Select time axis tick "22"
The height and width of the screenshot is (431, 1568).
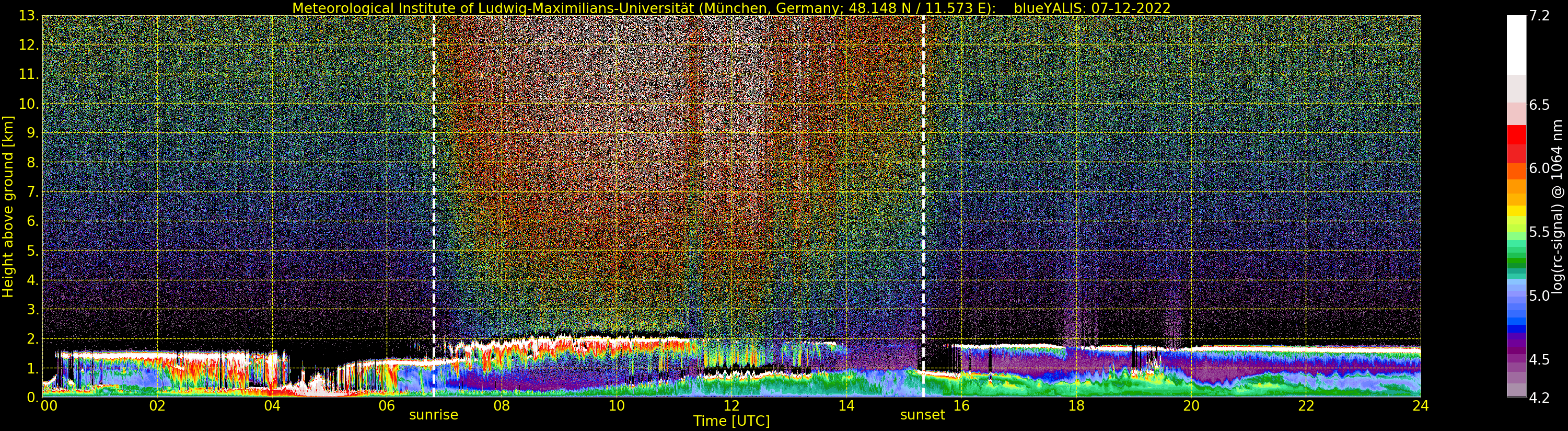coord(1306,406)
